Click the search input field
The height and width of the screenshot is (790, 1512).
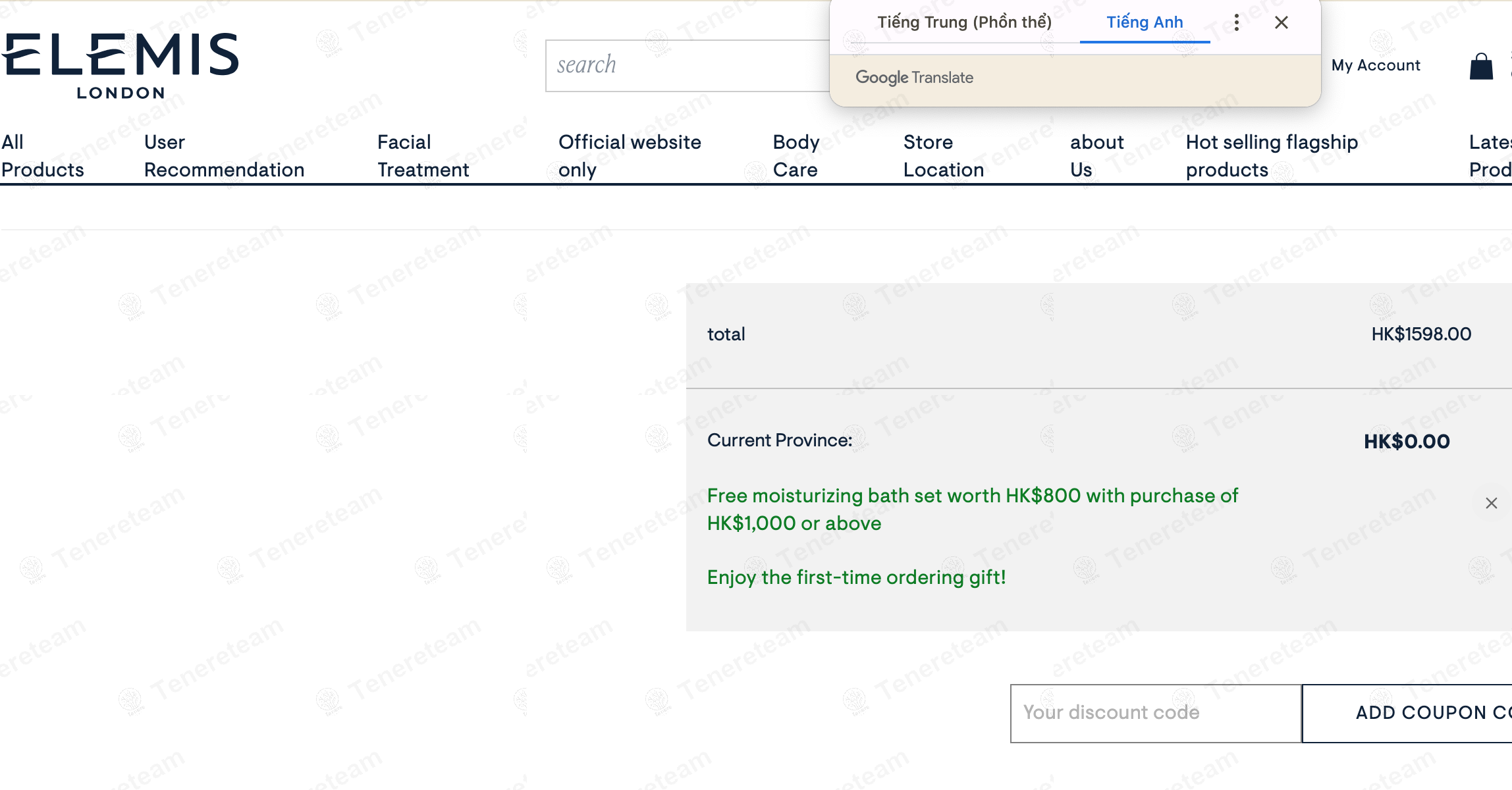[x=687, y=66]
